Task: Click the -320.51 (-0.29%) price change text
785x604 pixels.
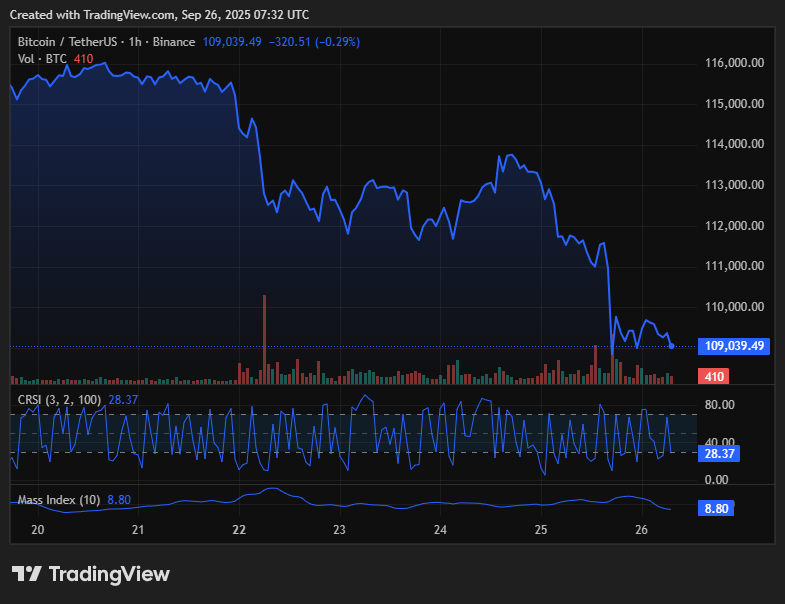Action: [x=315, y=42]
